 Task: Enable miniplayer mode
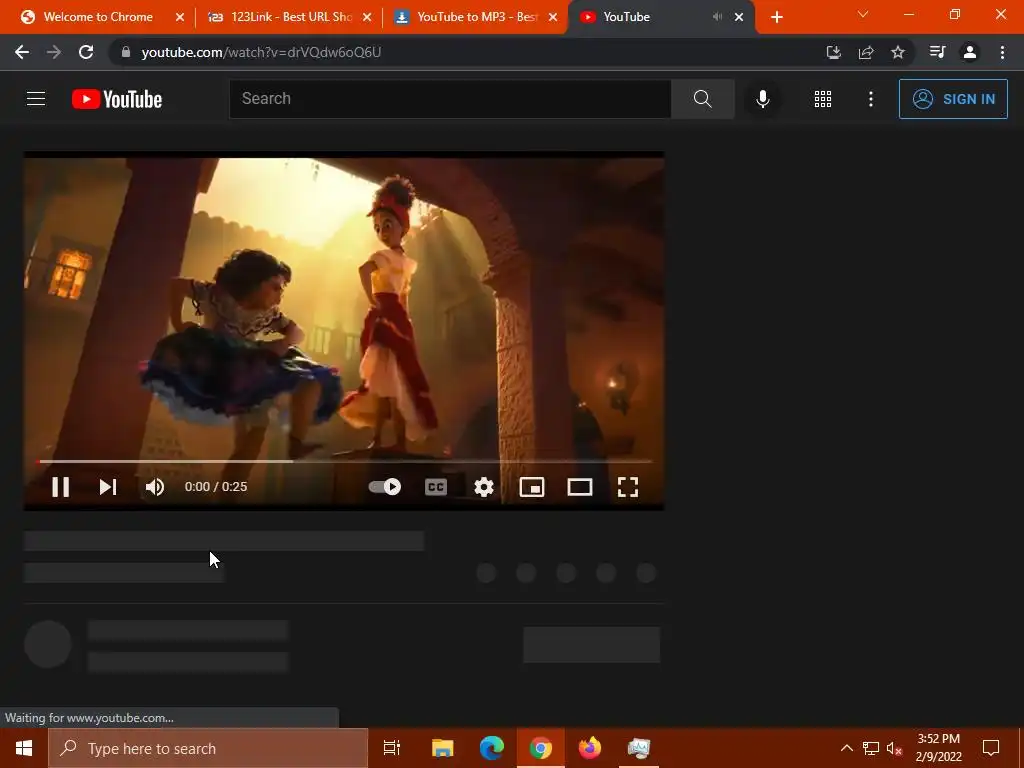532,487
